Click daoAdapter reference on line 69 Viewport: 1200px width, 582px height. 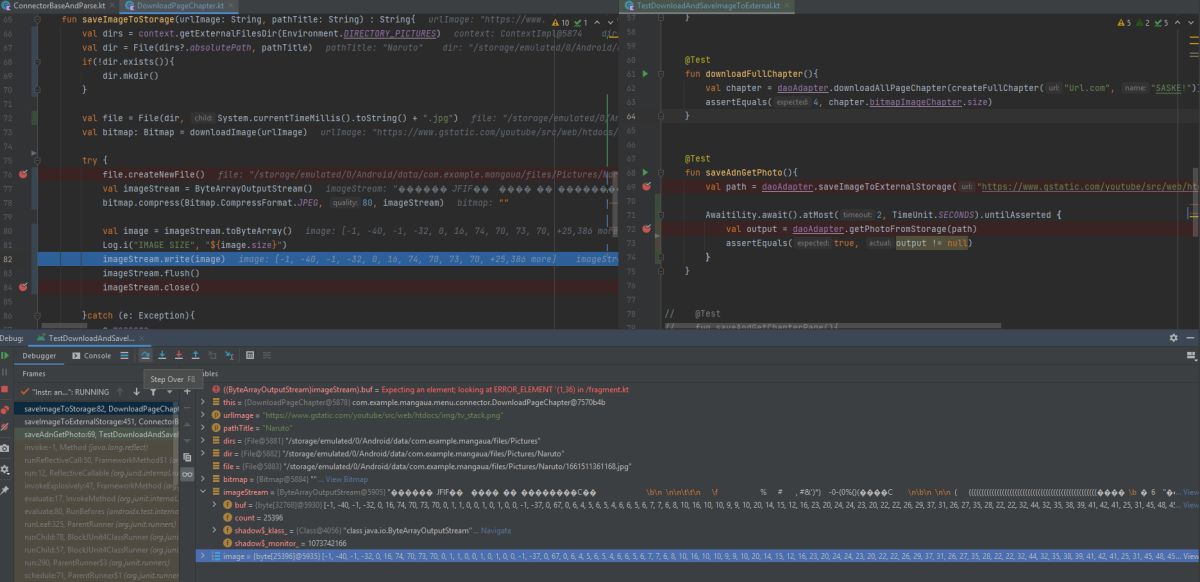point(787,186)
